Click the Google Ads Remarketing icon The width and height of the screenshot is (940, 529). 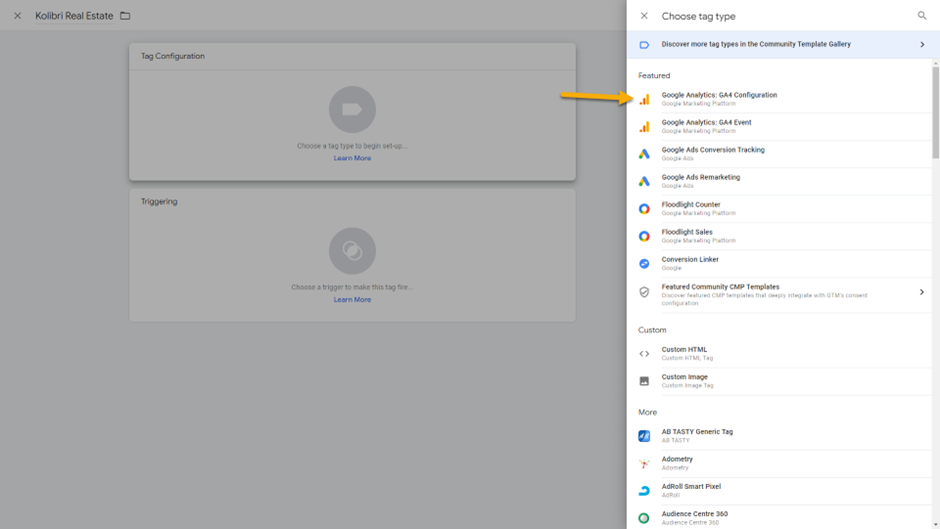[x=644, y=181]
